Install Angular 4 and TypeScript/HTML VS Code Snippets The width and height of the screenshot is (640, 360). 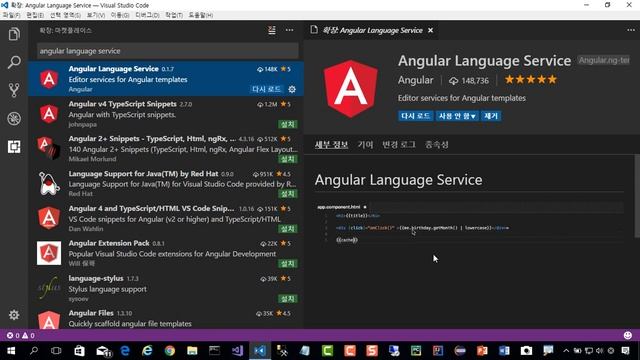click(288, 229)
